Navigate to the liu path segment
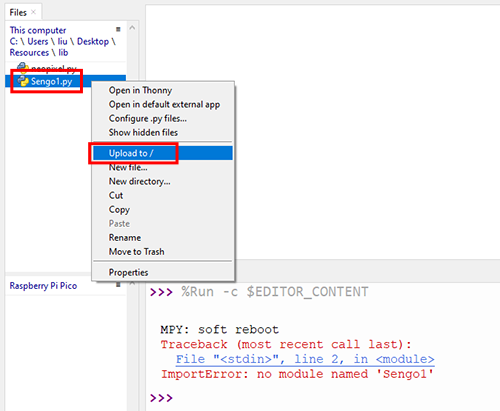Screen dimensions: 500x411 (x=62, y=41)
